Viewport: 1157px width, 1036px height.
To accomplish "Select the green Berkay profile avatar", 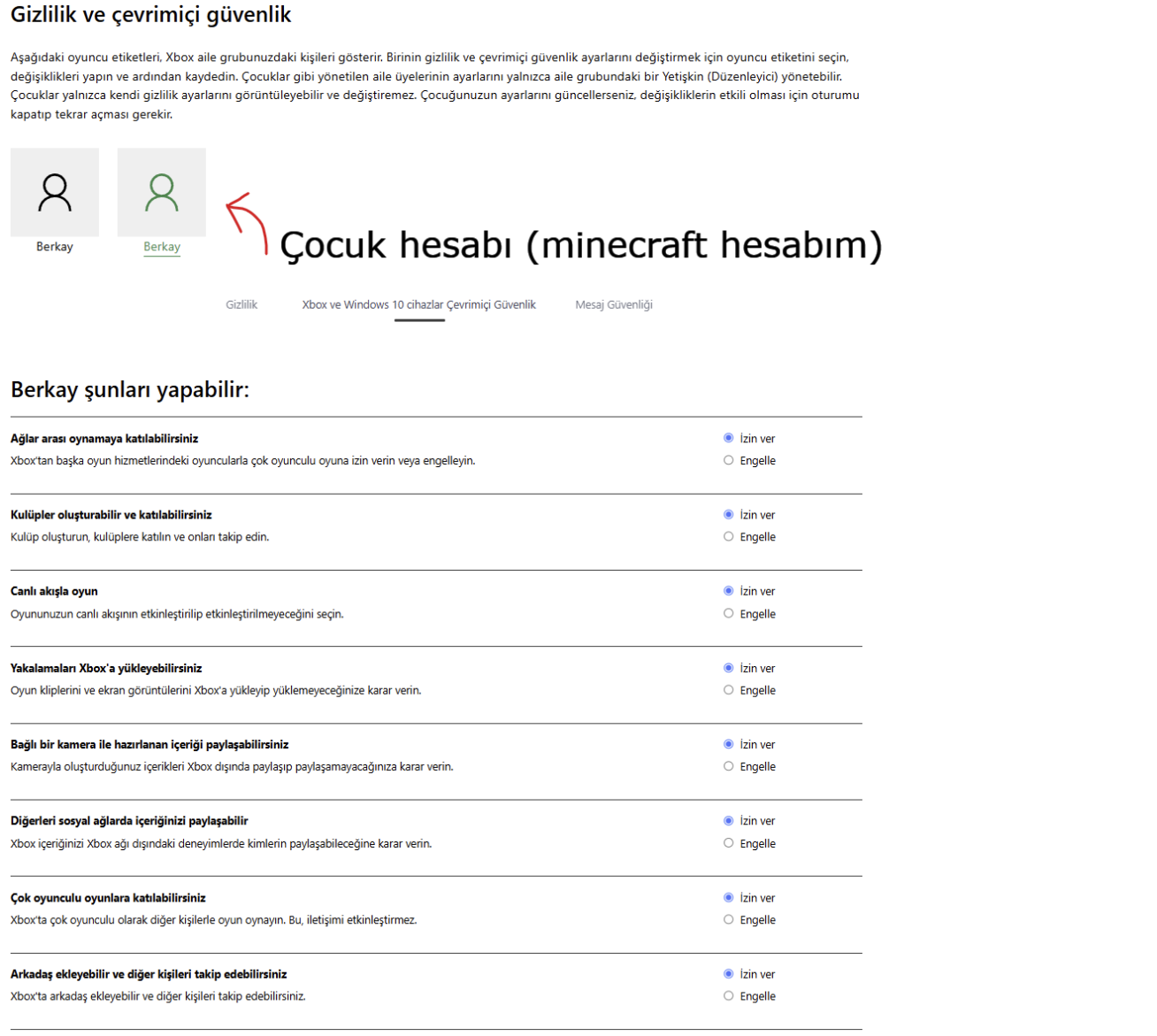I will coord(162,192).
